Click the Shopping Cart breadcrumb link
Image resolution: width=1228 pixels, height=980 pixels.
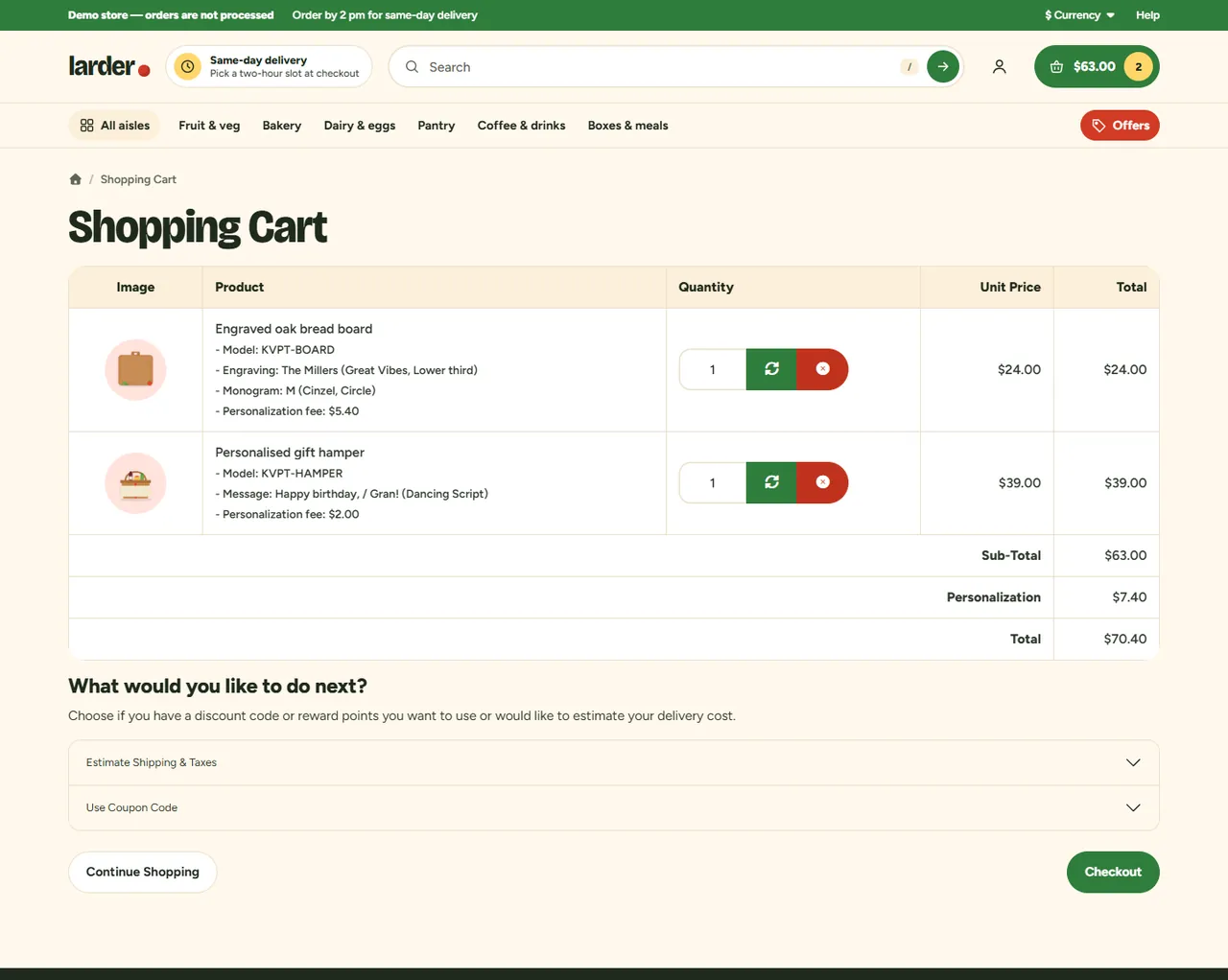click(138, 179)
